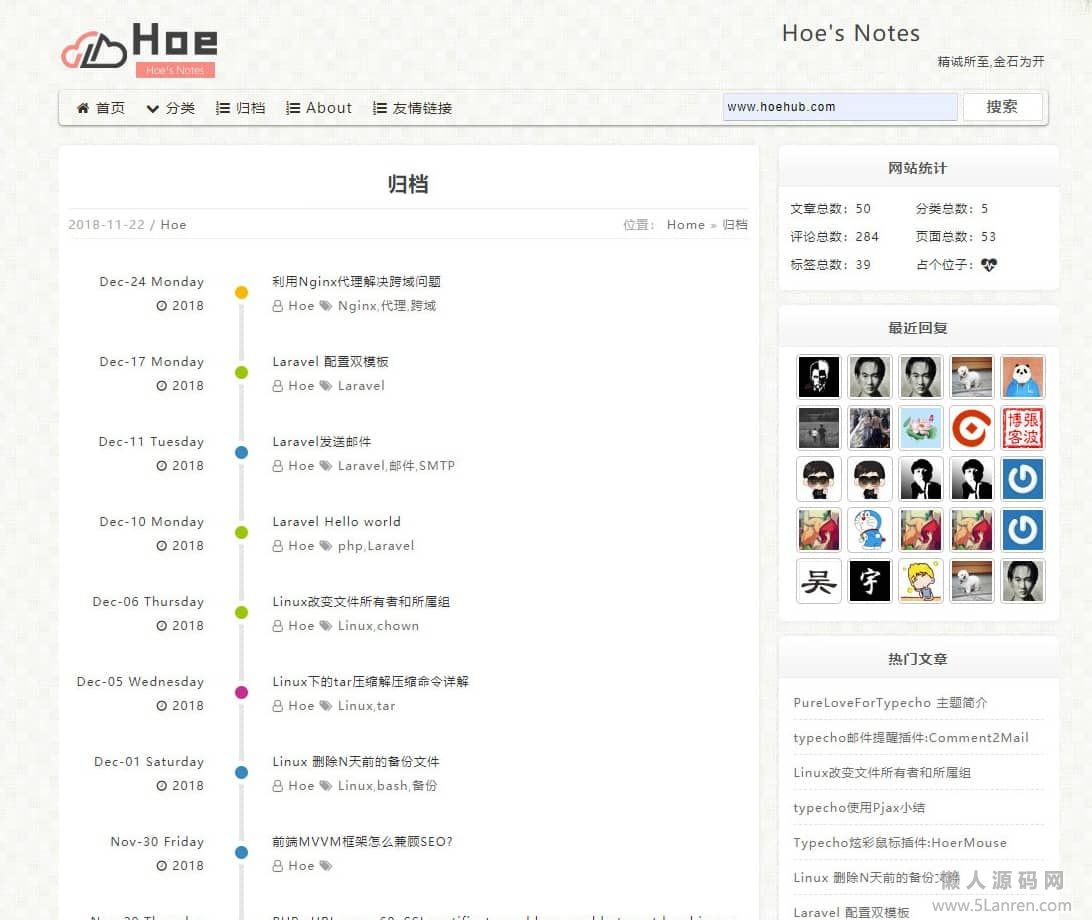This screenshot has width=1092, height=920.
Task: Open hot article typecho邮件提醒插件:Comment2Mail
Action: [911, 738]
